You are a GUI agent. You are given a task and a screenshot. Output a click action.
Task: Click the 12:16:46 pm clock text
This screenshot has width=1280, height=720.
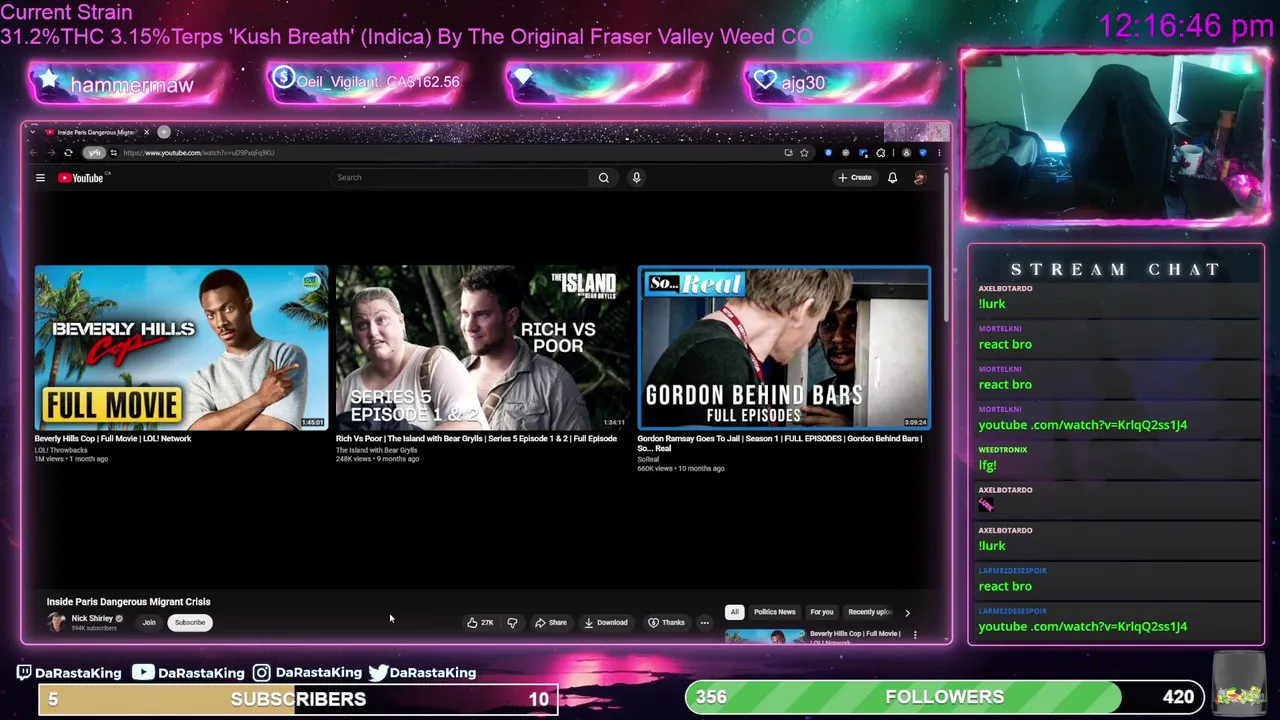click(1185, 25)
